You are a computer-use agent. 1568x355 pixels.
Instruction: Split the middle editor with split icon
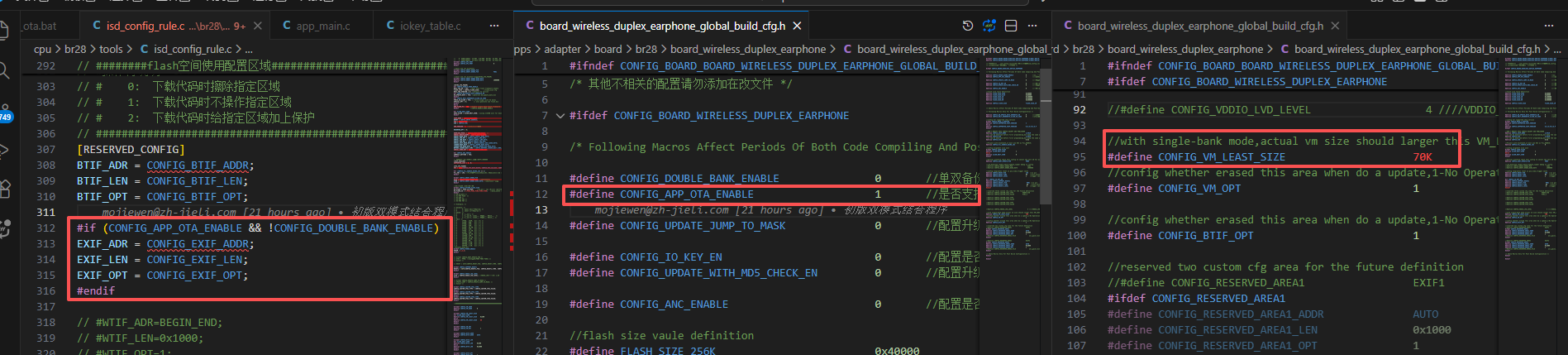(x=1011, y=26)
